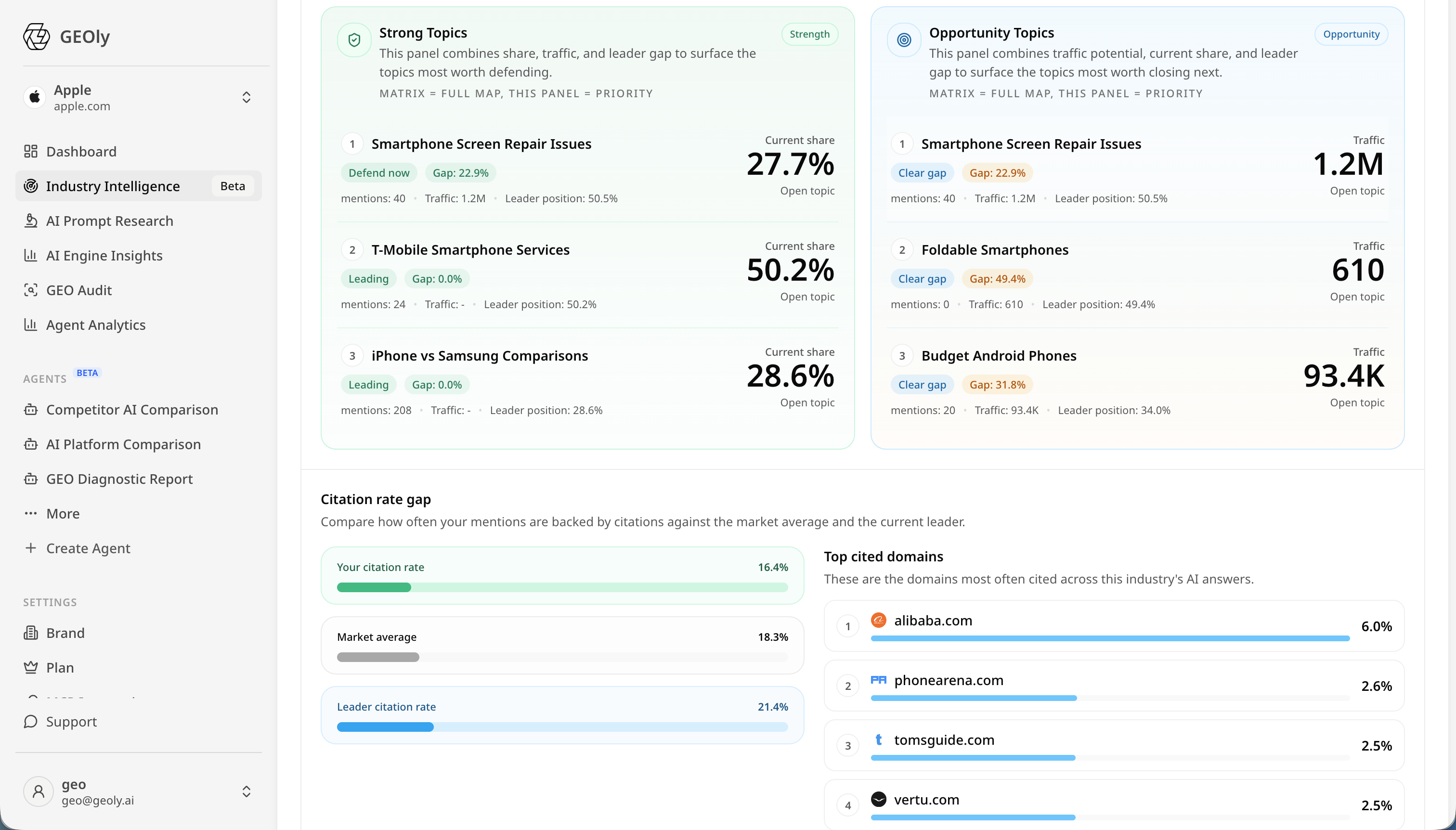1456x830 pixels.
Task: Show More agents
Action: click(x=139, y=514)
